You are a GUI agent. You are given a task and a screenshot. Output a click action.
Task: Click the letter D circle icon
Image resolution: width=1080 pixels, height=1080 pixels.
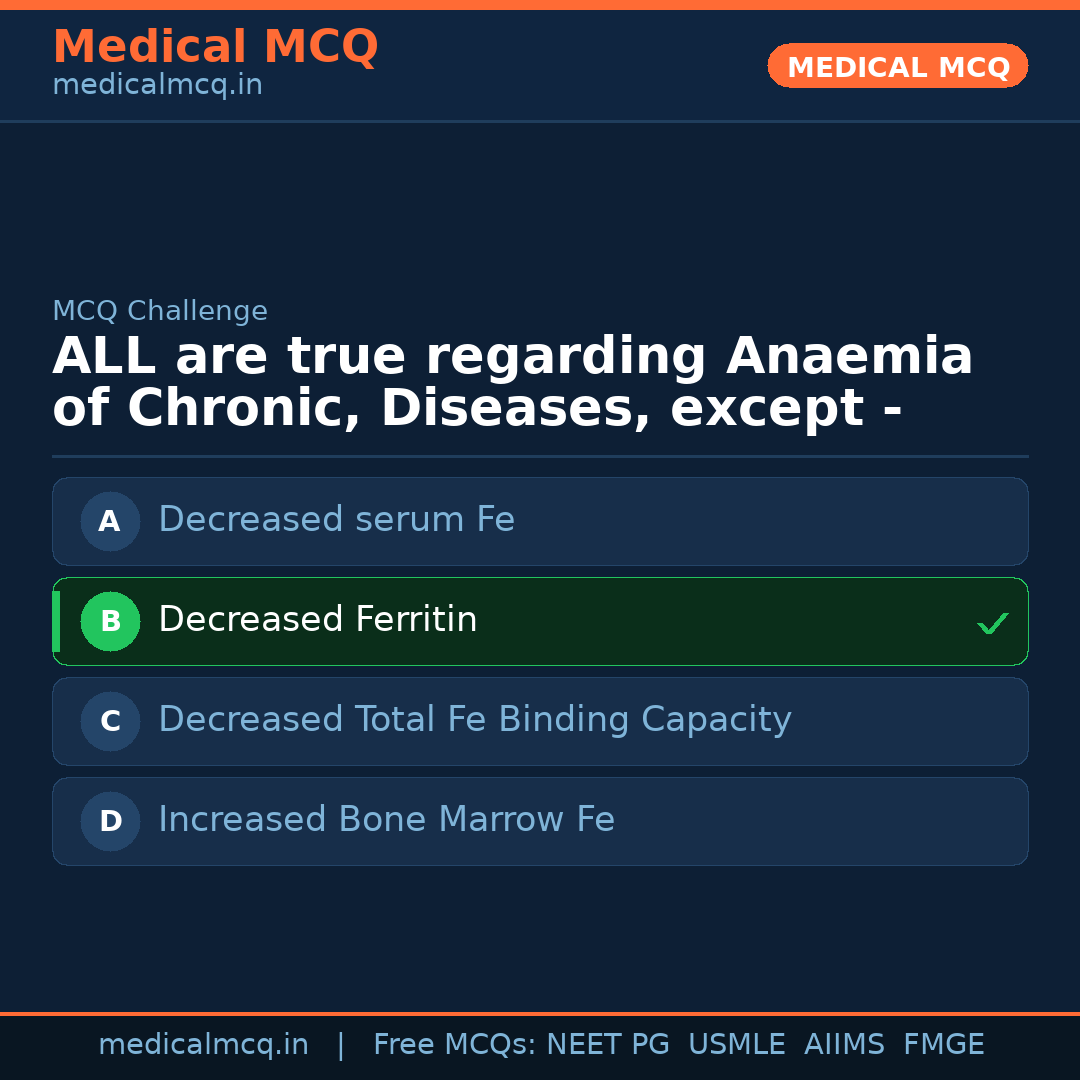110,821
